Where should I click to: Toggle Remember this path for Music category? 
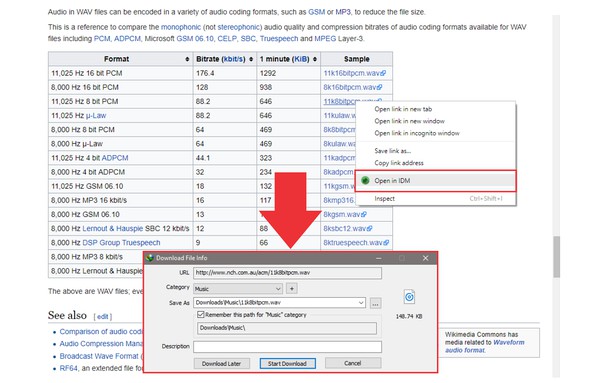201,315
